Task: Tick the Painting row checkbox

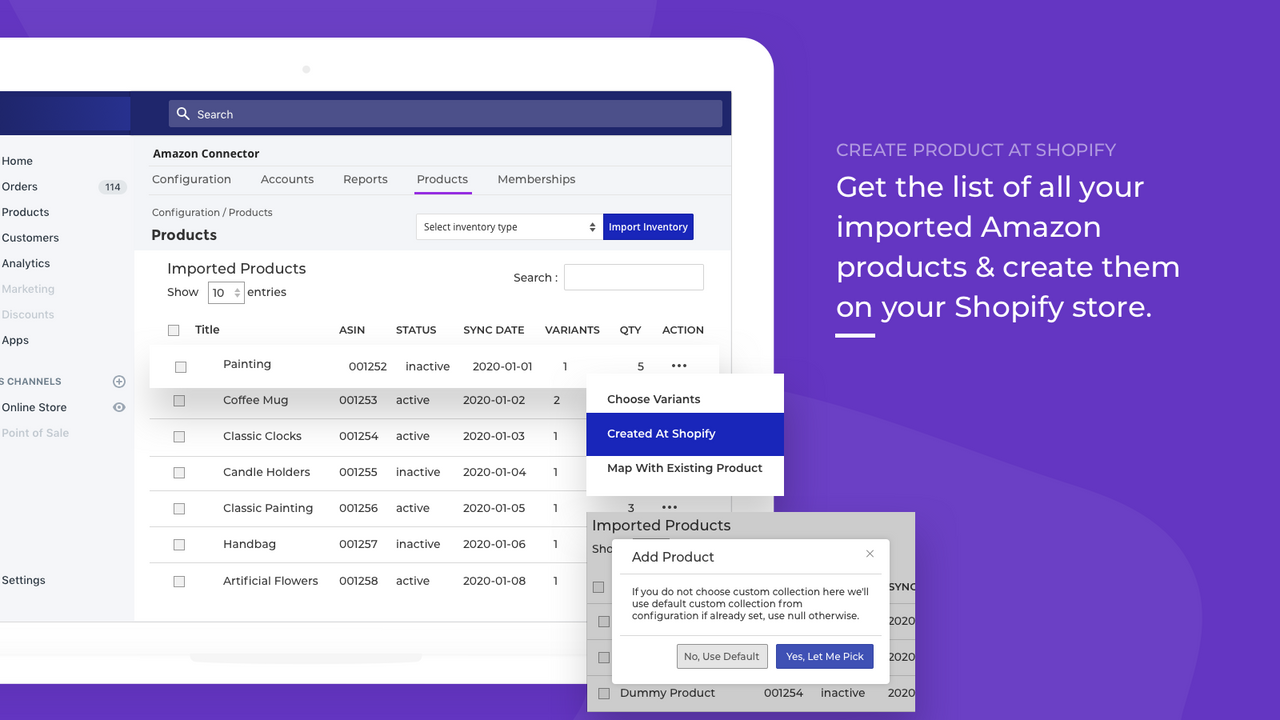Action: pyautogui.click(x=181, y=367)
